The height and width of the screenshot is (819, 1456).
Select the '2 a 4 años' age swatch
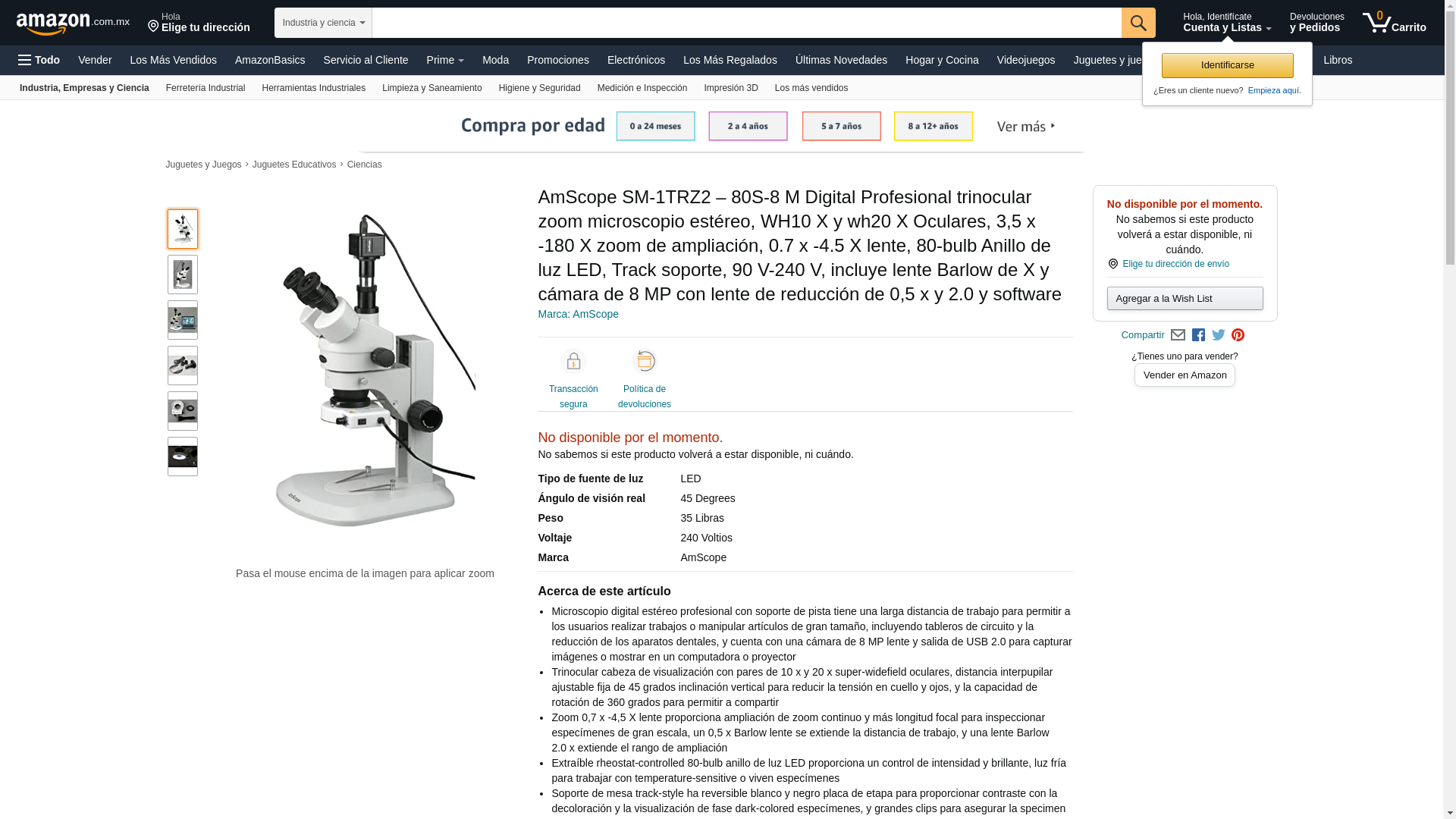[748, 126]
